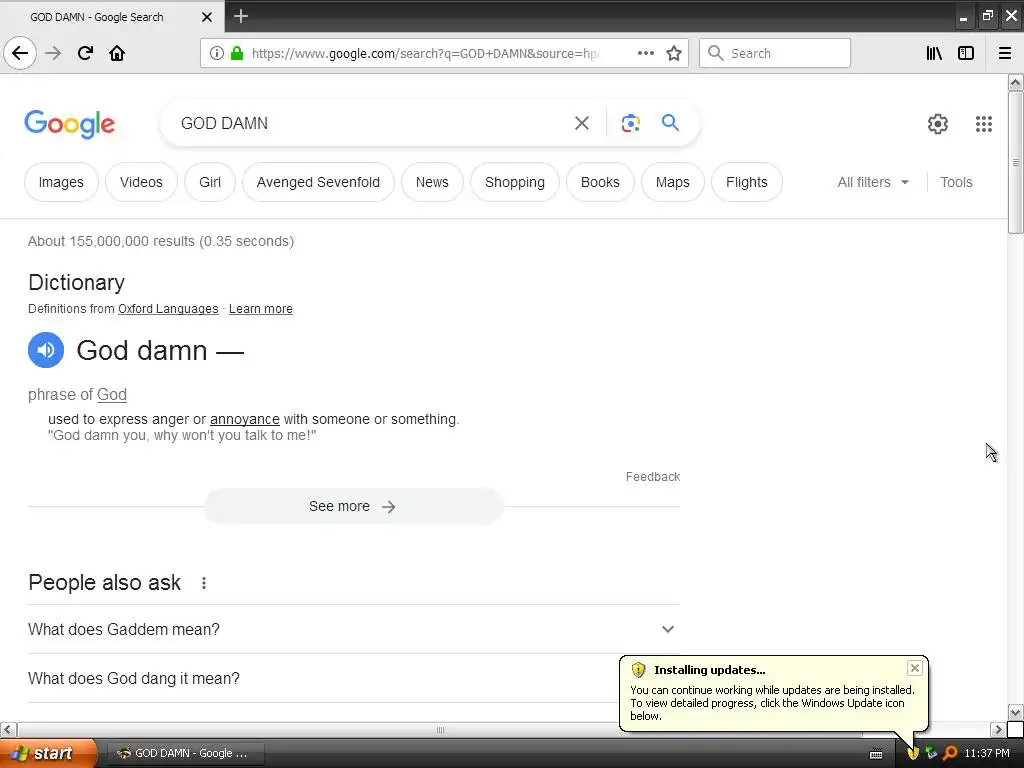The height and width of the screenshot is (768, 1024).
Task: Reload the current page
Action: 85,53
